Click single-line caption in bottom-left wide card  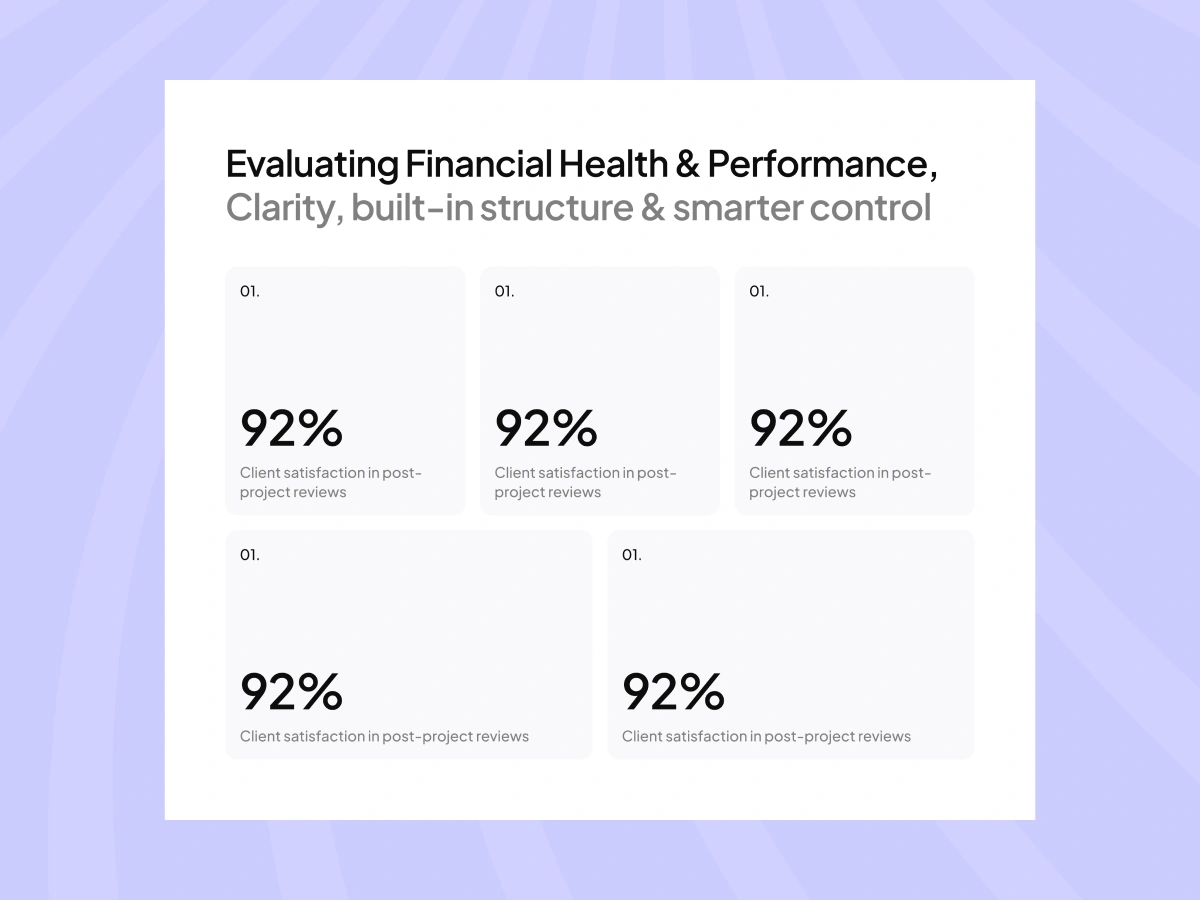(x=384, y=736)
